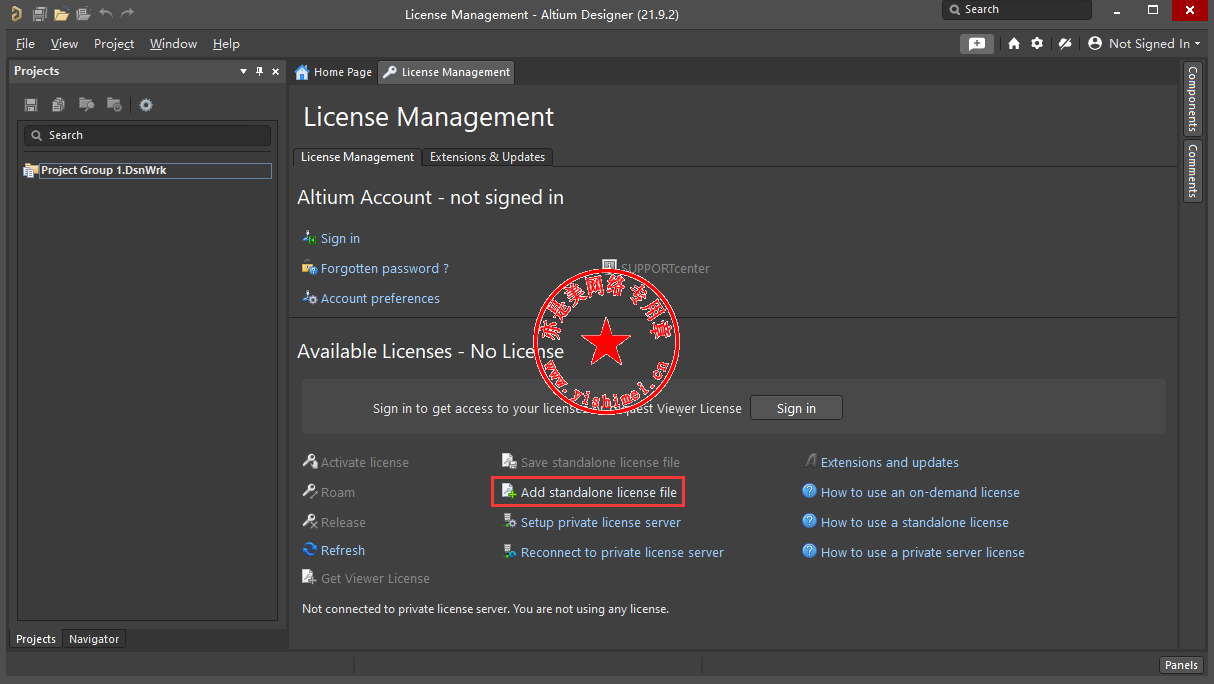Switch to Extensions & Updates tab
Viewport: 1214px width, 684px height.
[487, 157]
